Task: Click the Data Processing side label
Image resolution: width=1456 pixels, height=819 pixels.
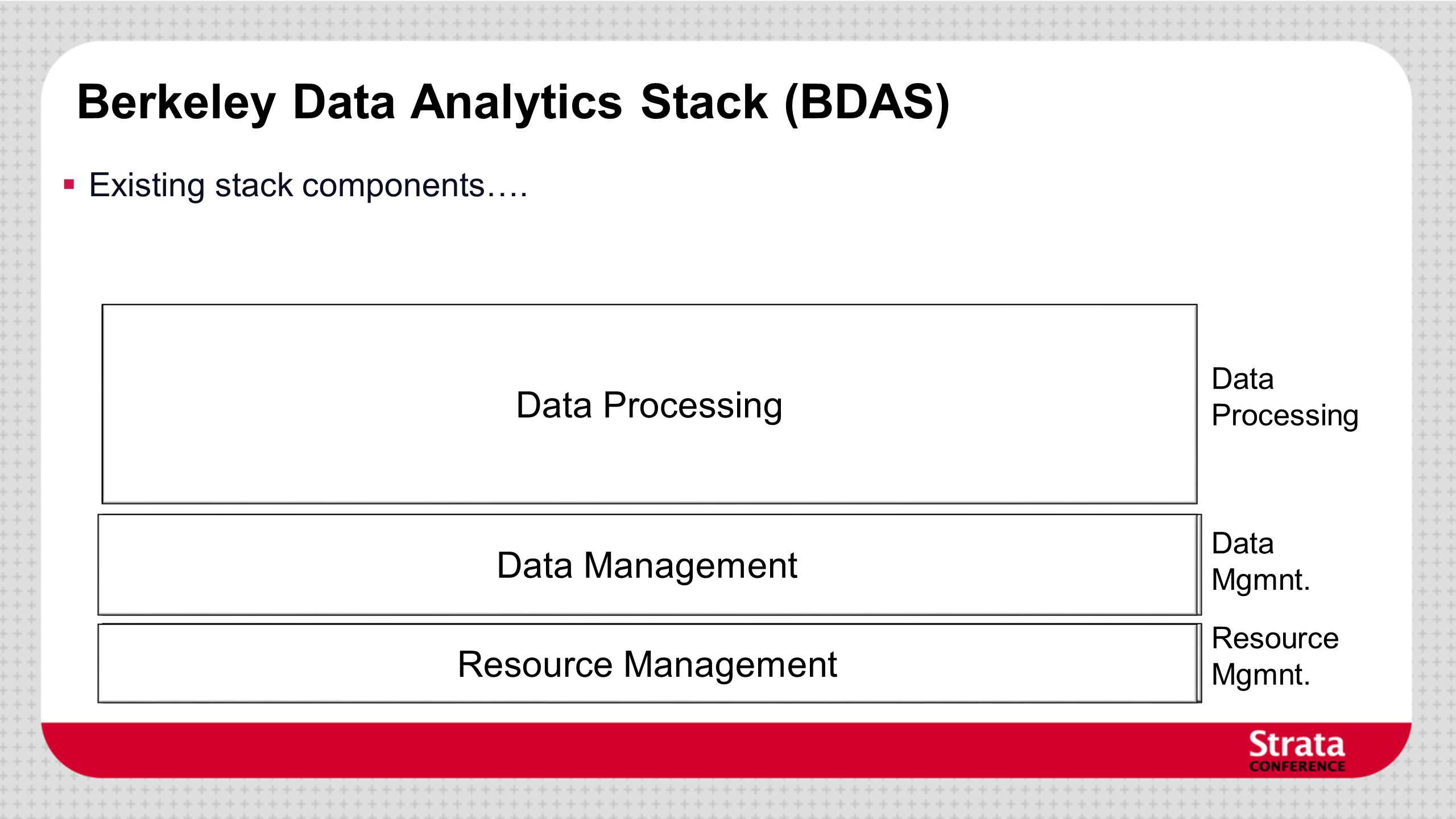Action: click(x=1285, y=397)
